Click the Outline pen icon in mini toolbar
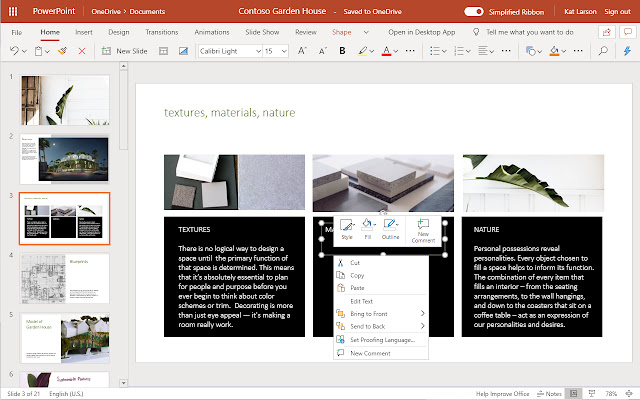 [391, 229]
